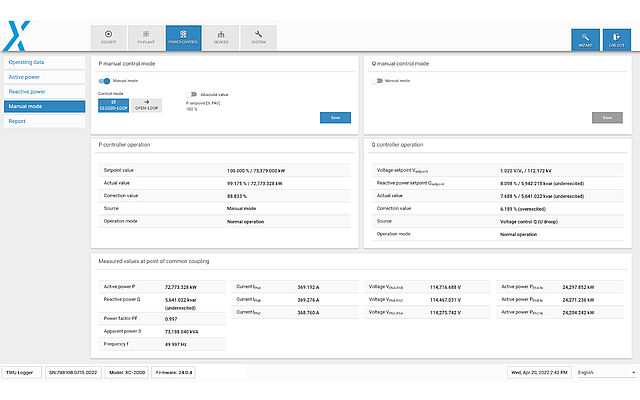Click the Apparent power S value

[x=182, y=331]
